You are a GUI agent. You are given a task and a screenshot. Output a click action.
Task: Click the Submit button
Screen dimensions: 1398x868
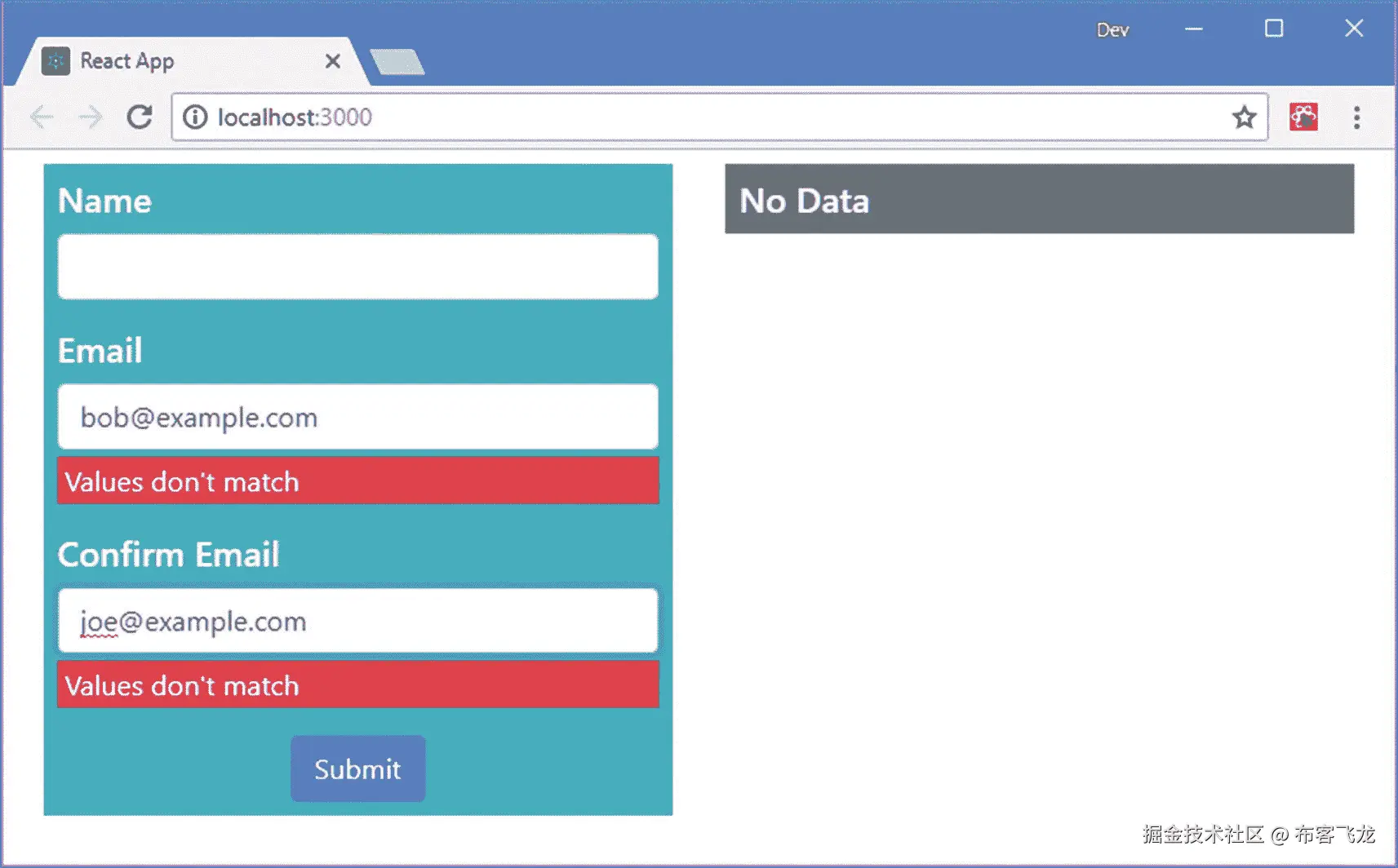click(357, 768)
